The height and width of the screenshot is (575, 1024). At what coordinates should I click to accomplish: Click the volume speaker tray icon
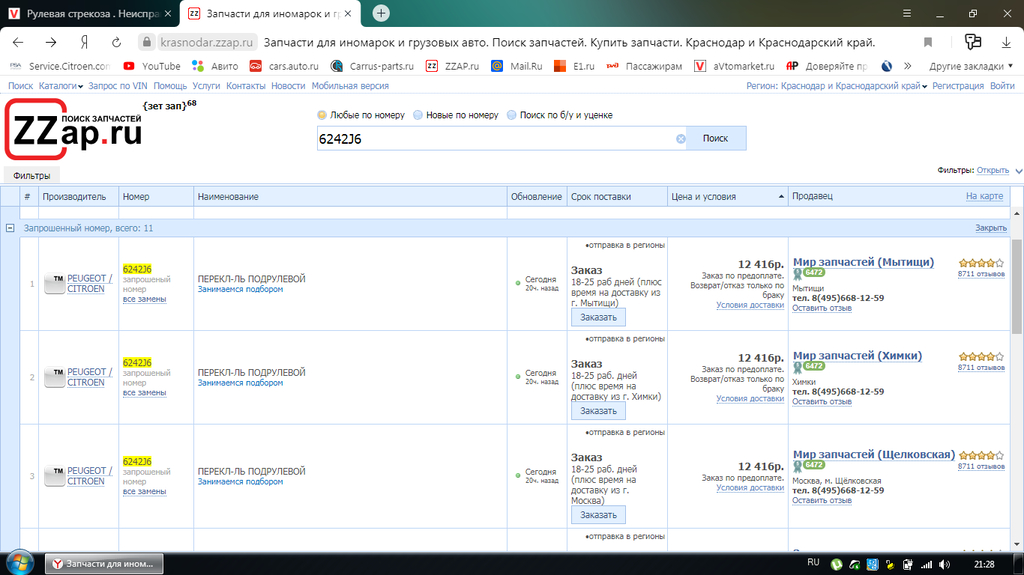(x=944, y=565)
